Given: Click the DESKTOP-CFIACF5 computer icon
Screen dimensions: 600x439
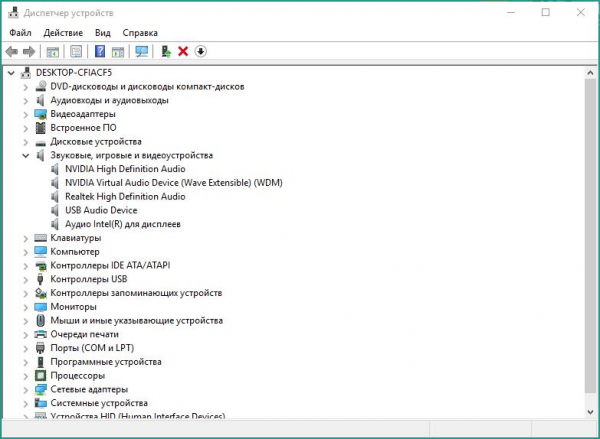Looking at the screenshot, I should tap(26, 73).
